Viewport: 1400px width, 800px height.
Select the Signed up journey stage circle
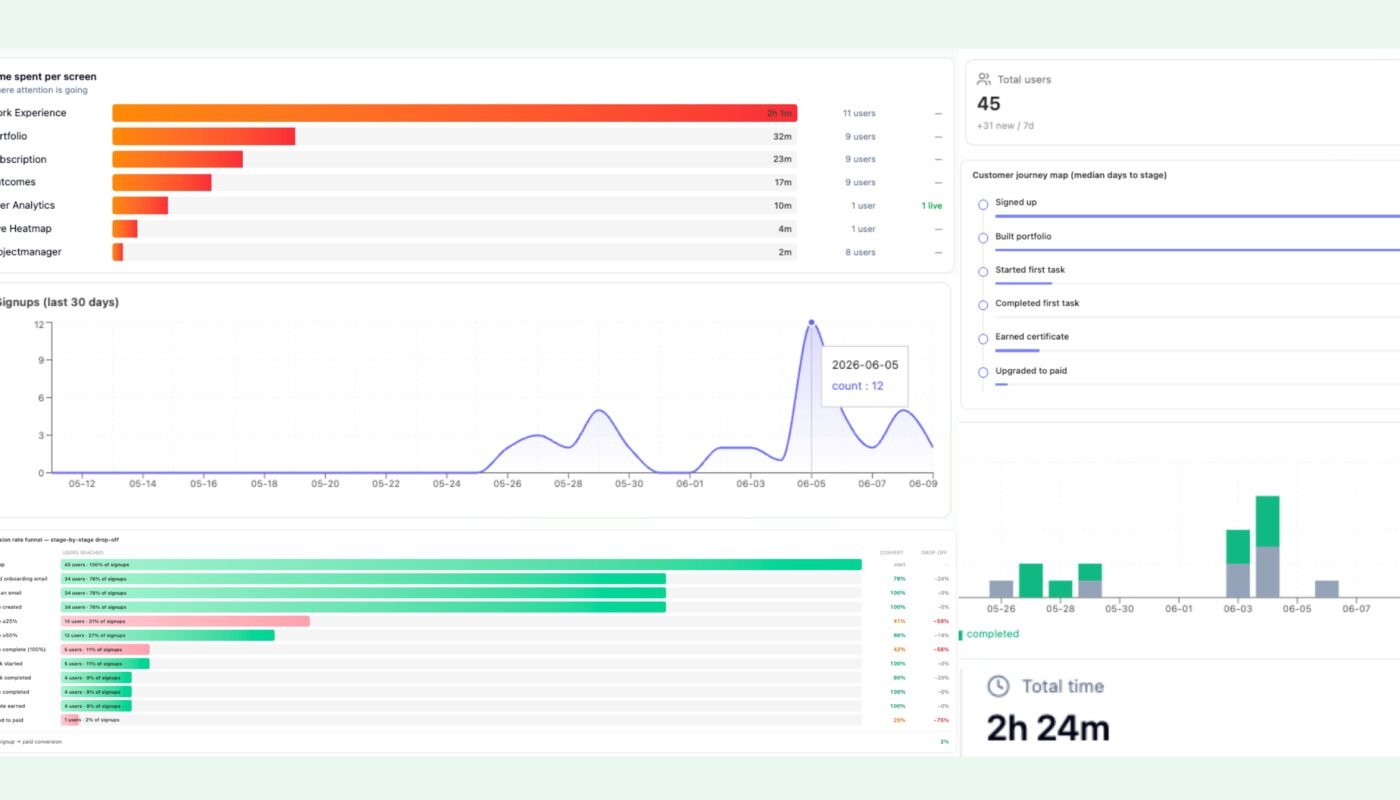click(983, 204)
